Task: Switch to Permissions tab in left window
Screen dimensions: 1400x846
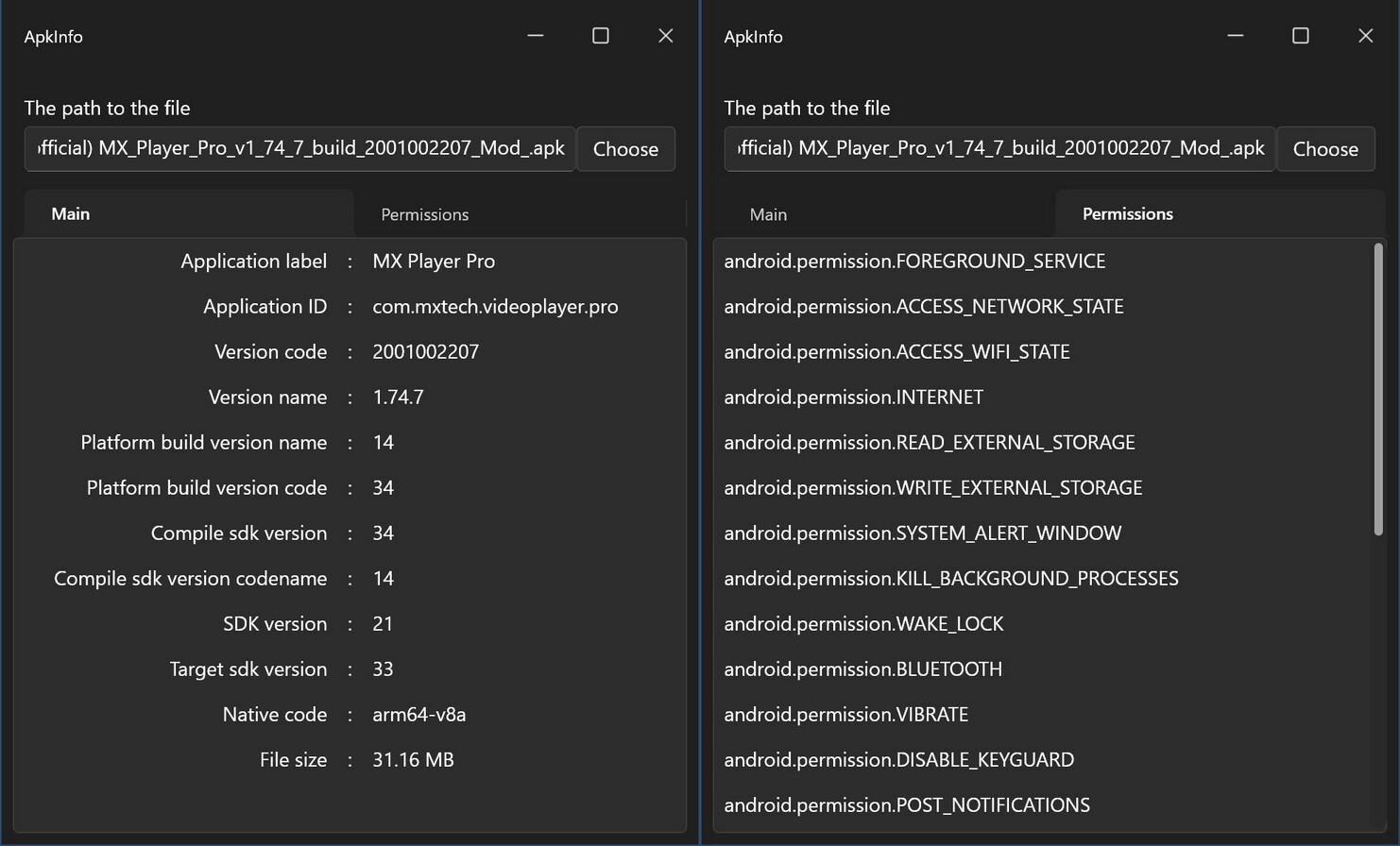Action: (520, 214)
